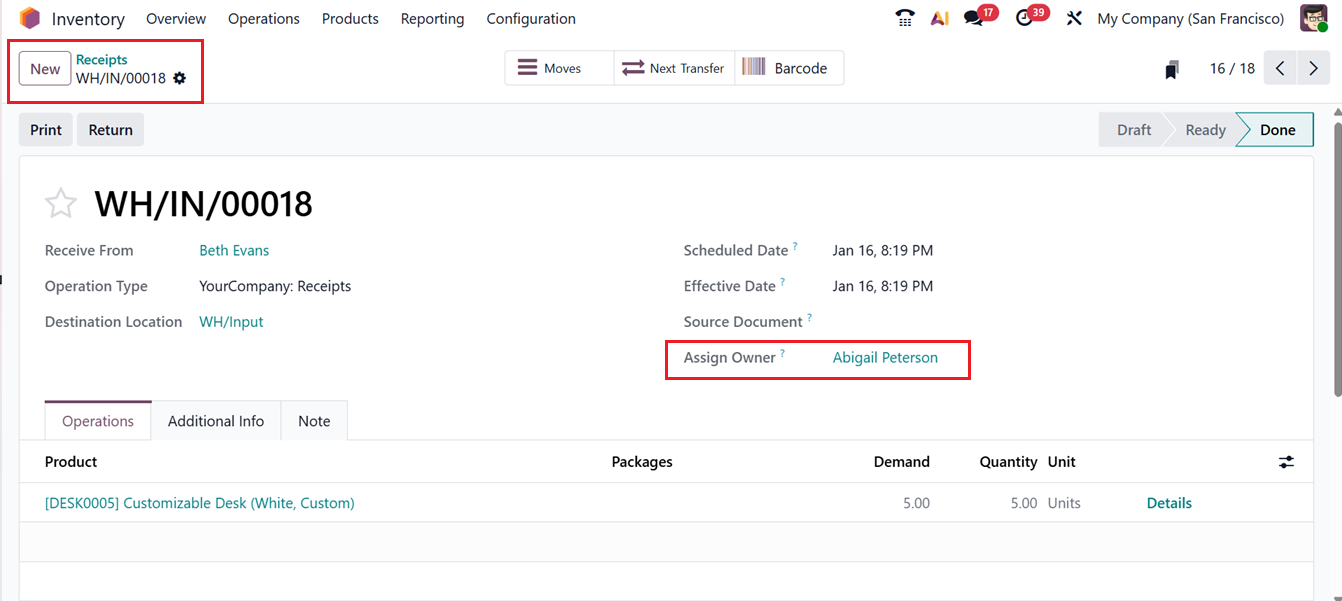This screenshot has height=601, width=1342.
Task: Click the Barcode button
Action: pos(789,69)
